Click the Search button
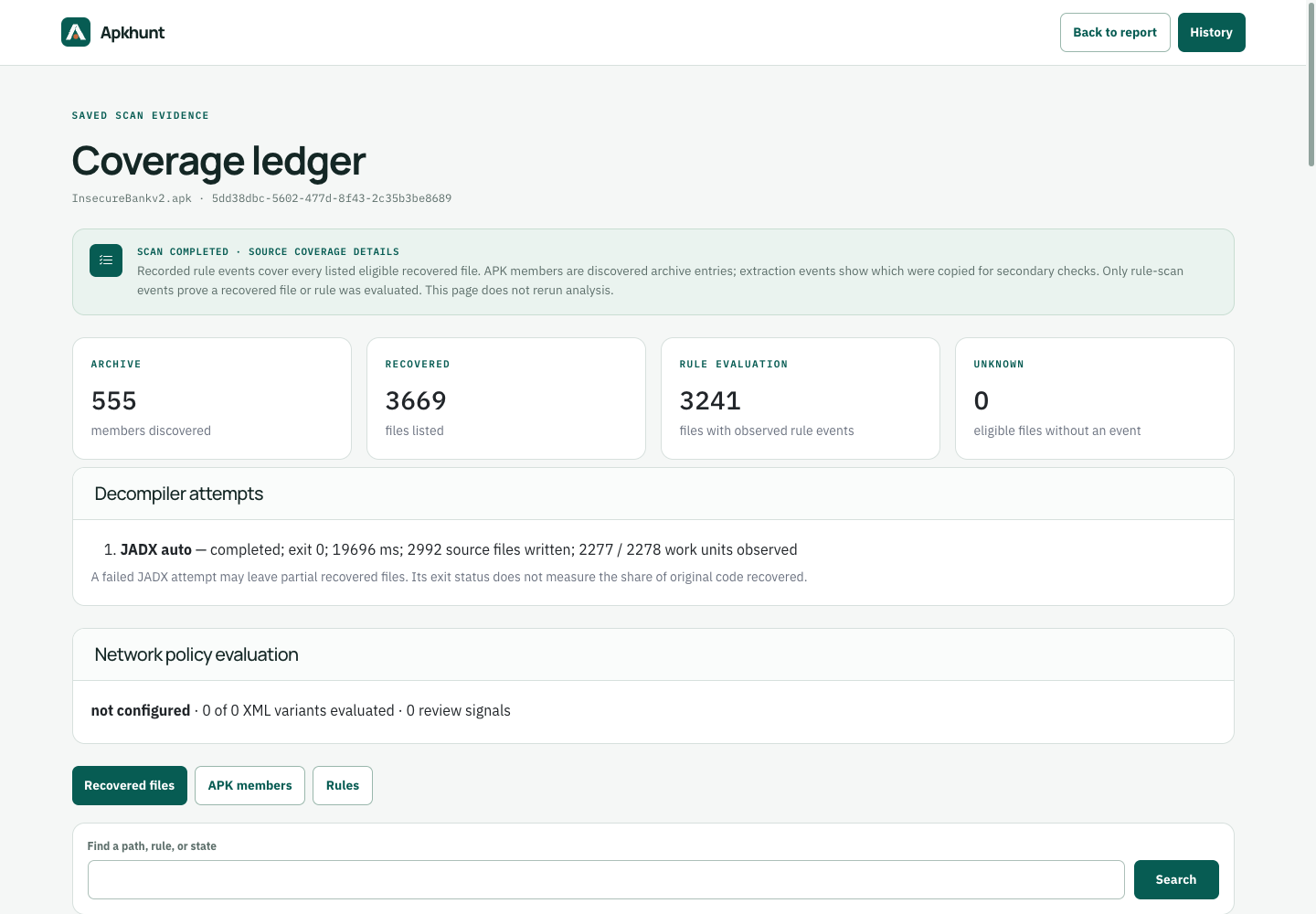Screen dimensions: 1316x914 (x=1176, y=879)
